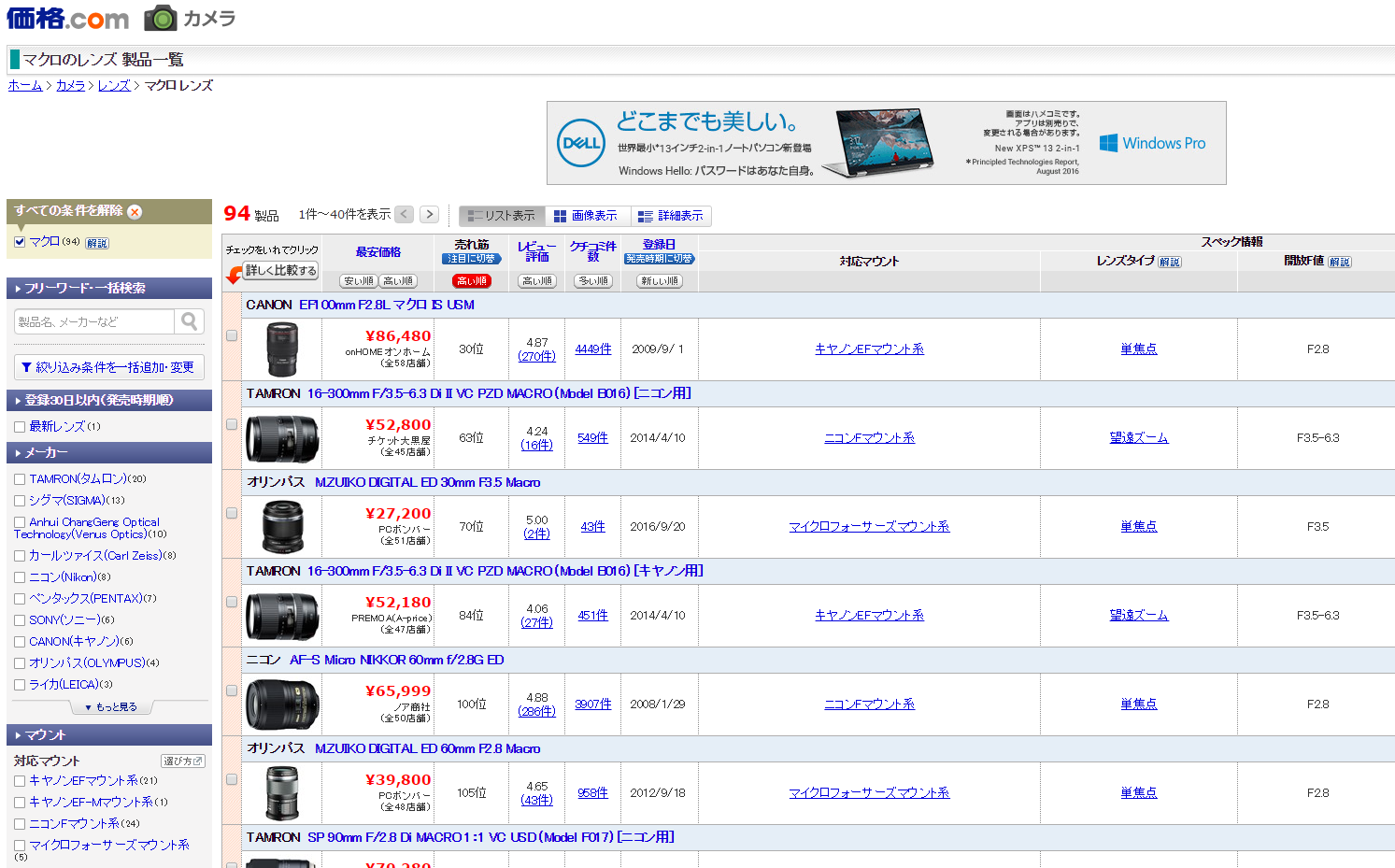Click the camera category icon
Image resolution: width=1395 pixels, height=868 pixels.
pos(161,18)
